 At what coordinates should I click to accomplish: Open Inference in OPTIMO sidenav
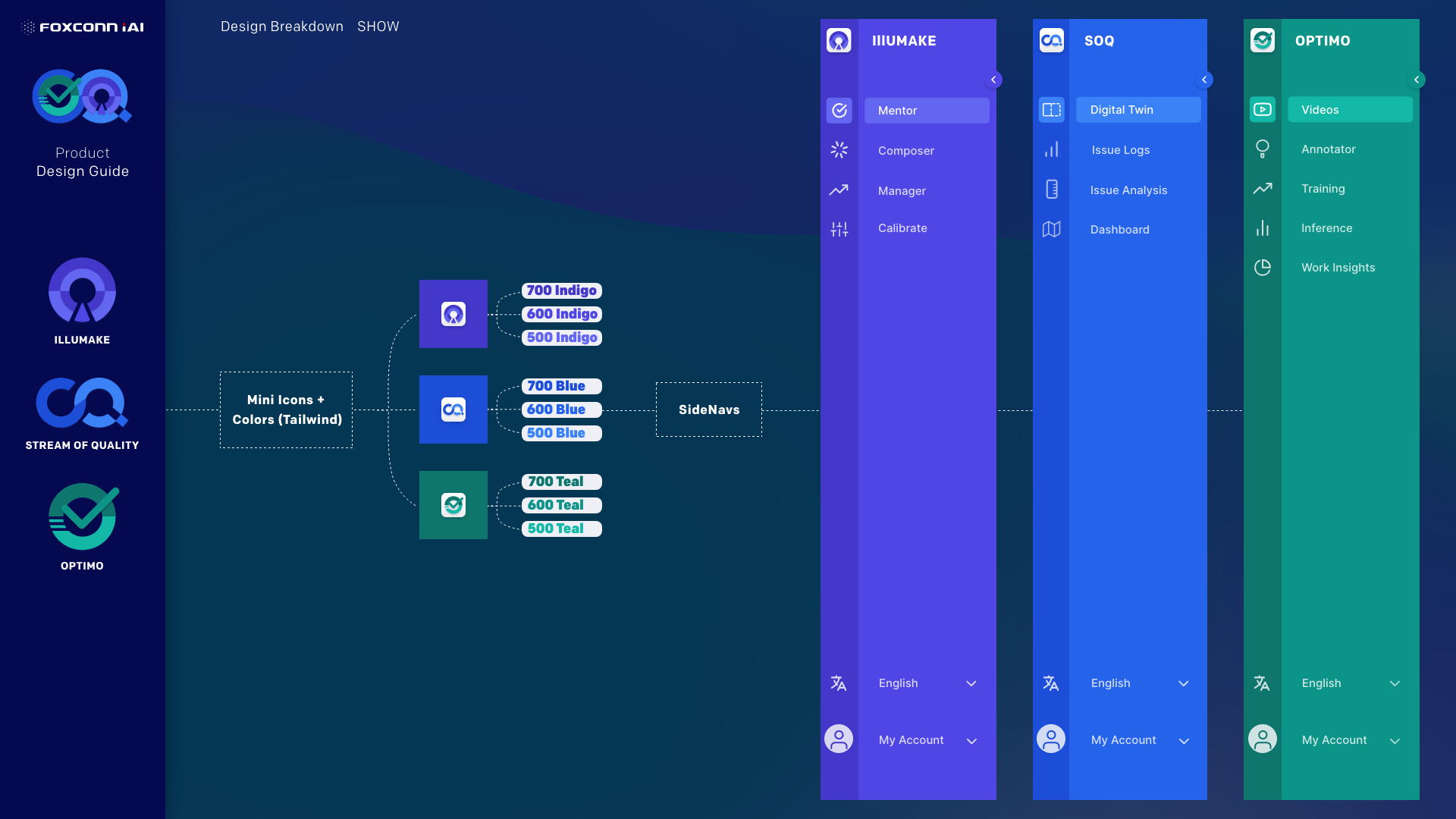(1326, 228)
